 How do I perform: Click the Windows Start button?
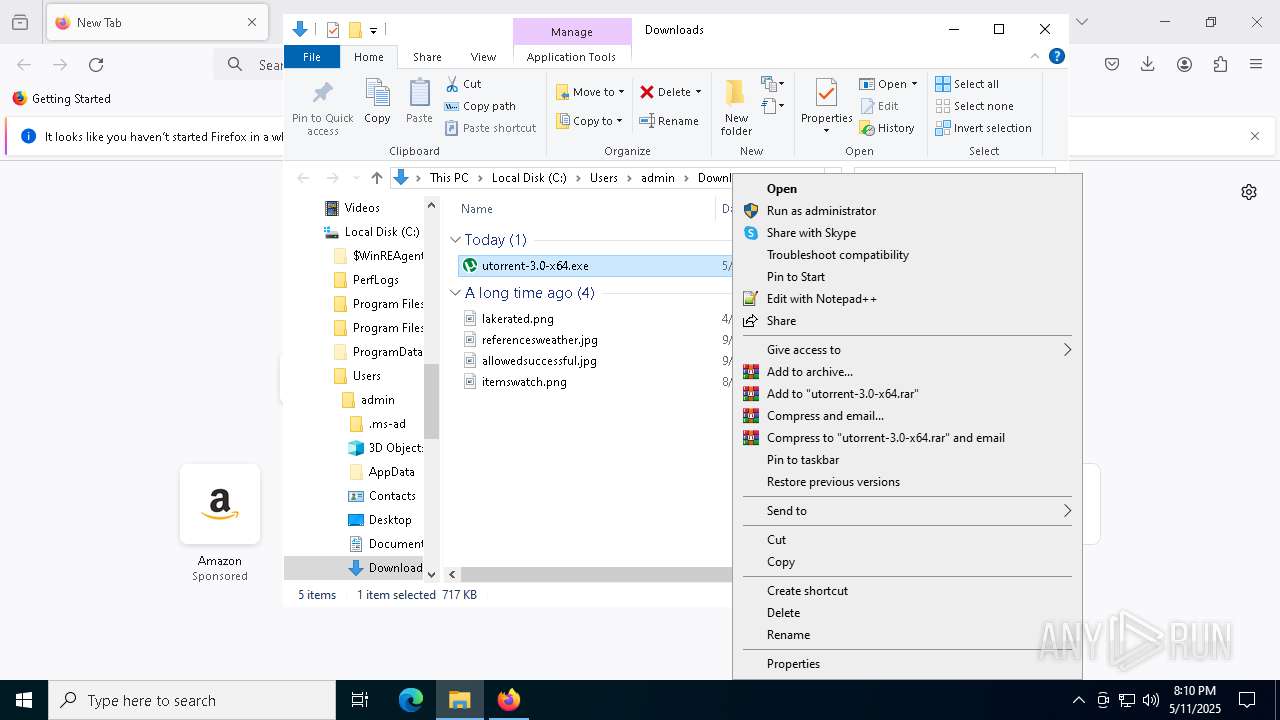click(24, 700)
